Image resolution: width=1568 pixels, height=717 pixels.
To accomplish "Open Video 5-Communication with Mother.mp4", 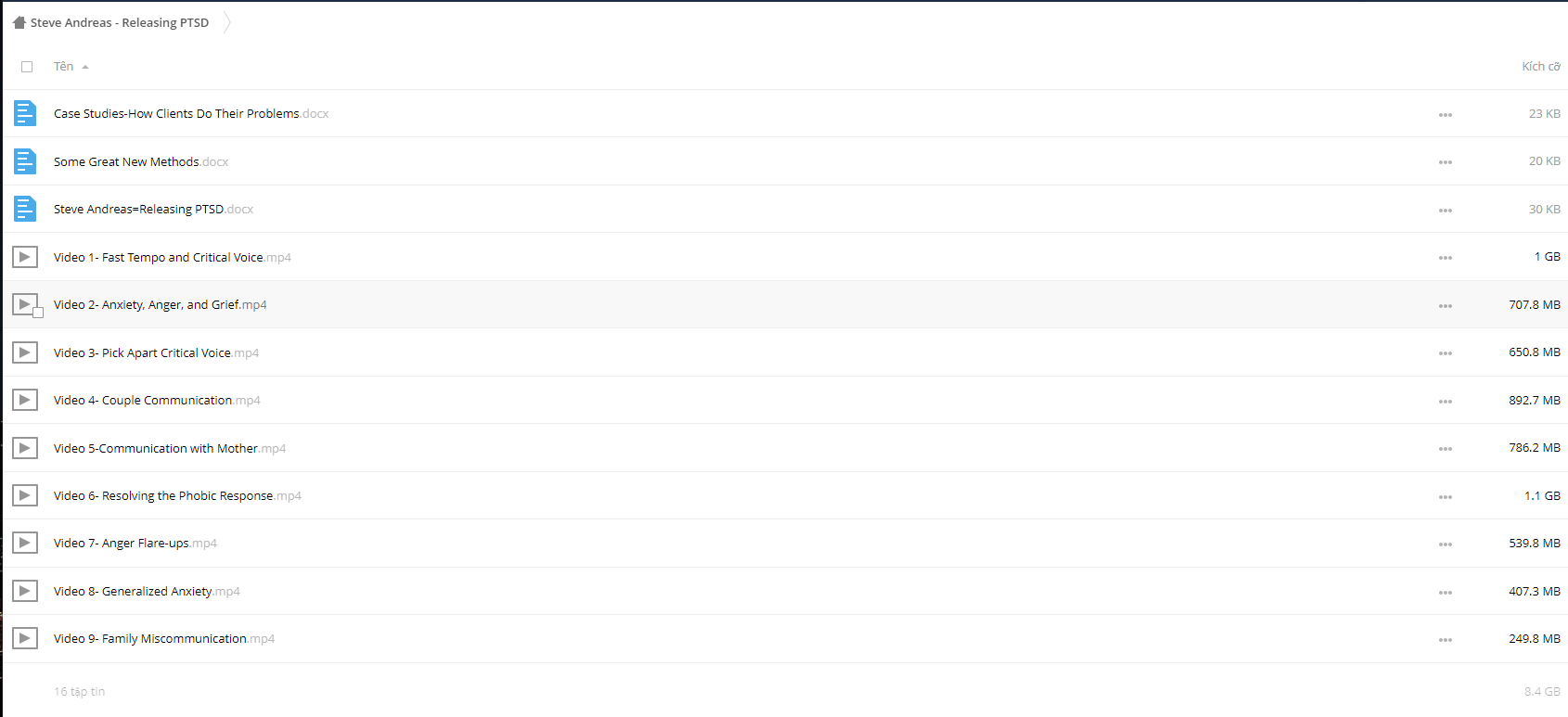I will (170, 448).
